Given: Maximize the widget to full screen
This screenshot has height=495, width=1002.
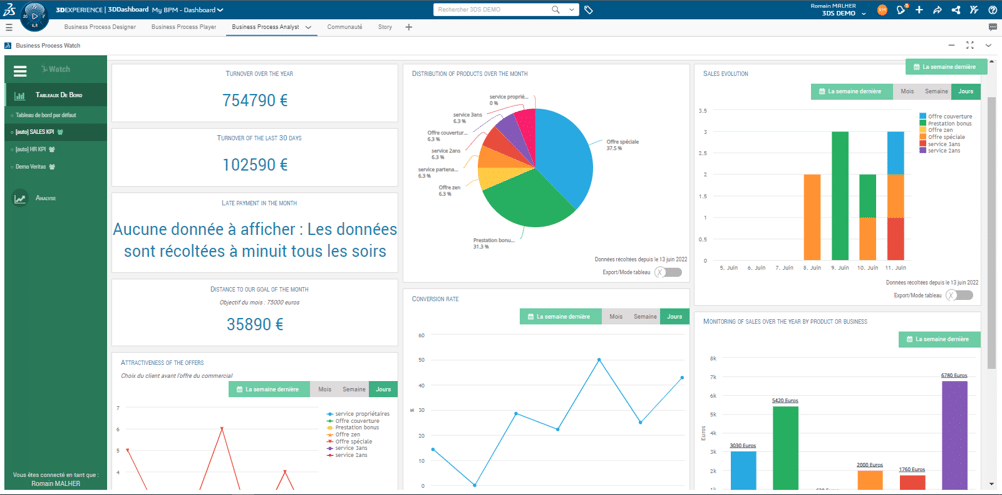Looking at the screenshot, I should pyautogui.click(x=970, y=45).
